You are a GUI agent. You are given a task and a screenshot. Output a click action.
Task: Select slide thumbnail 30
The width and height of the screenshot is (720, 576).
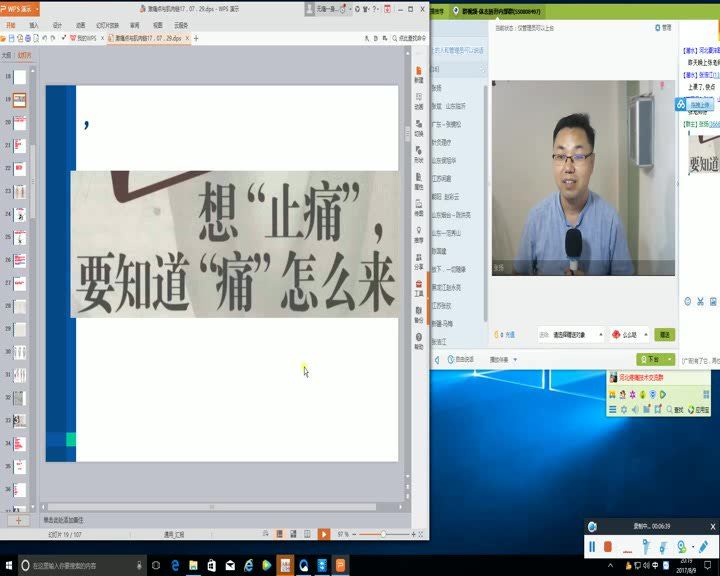20,352
